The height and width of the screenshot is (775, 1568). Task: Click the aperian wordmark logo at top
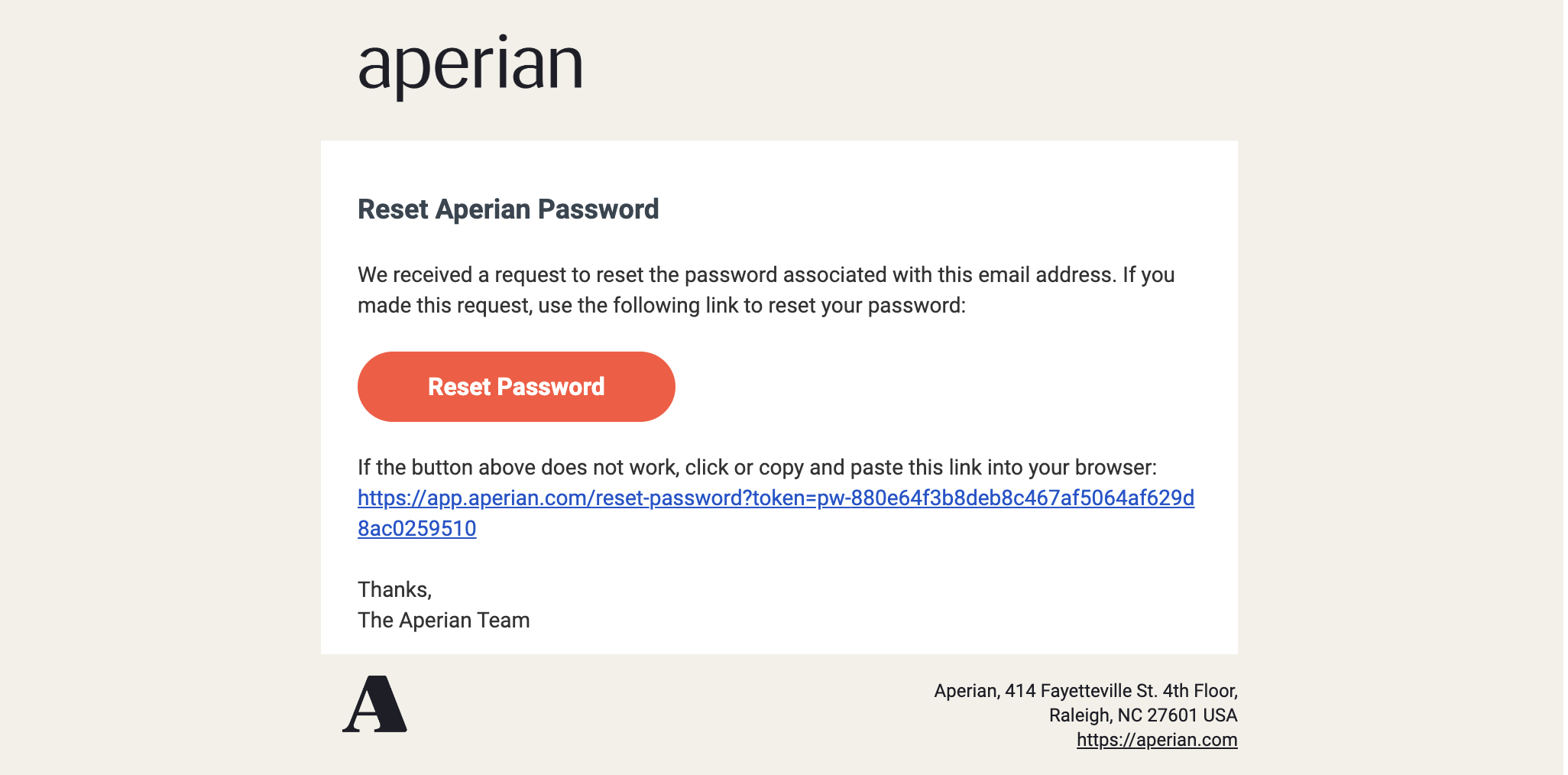470,65
